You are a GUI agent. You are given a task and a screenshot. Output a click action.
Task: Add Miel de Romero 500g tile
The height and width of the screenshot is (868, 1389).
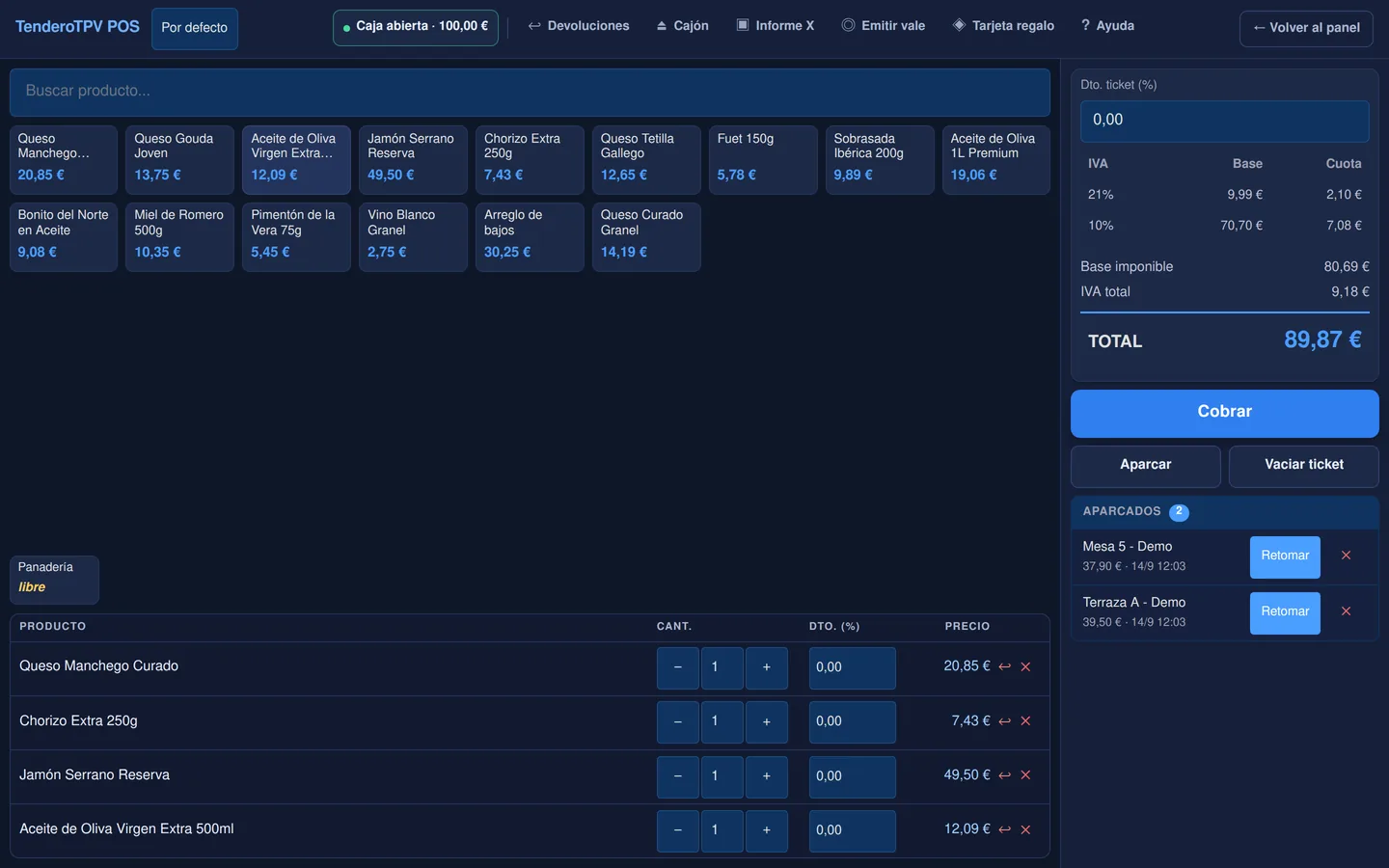point(180,237)
